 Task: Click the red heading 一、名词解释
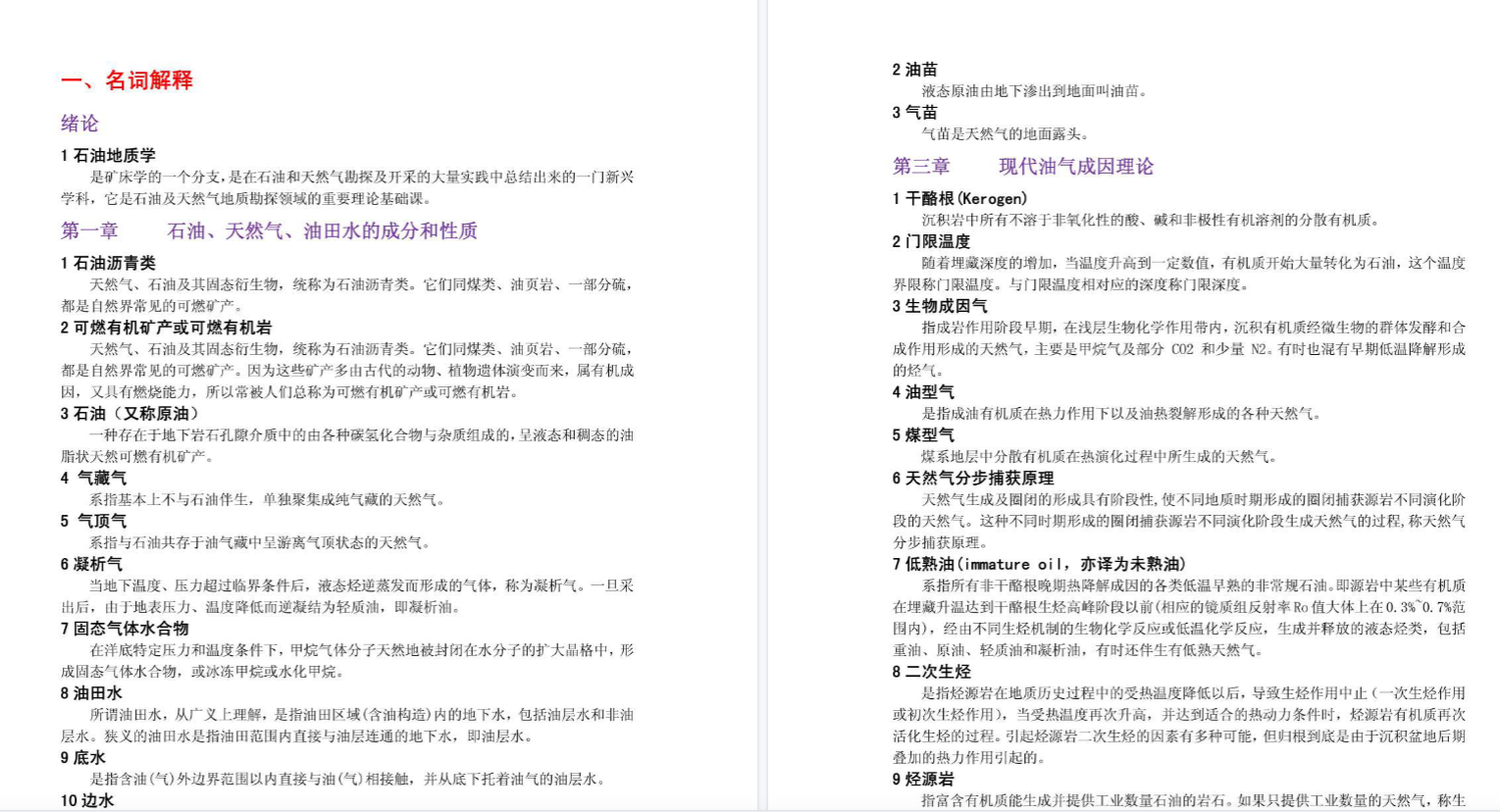pyautogui.click(x=127, y=80)
